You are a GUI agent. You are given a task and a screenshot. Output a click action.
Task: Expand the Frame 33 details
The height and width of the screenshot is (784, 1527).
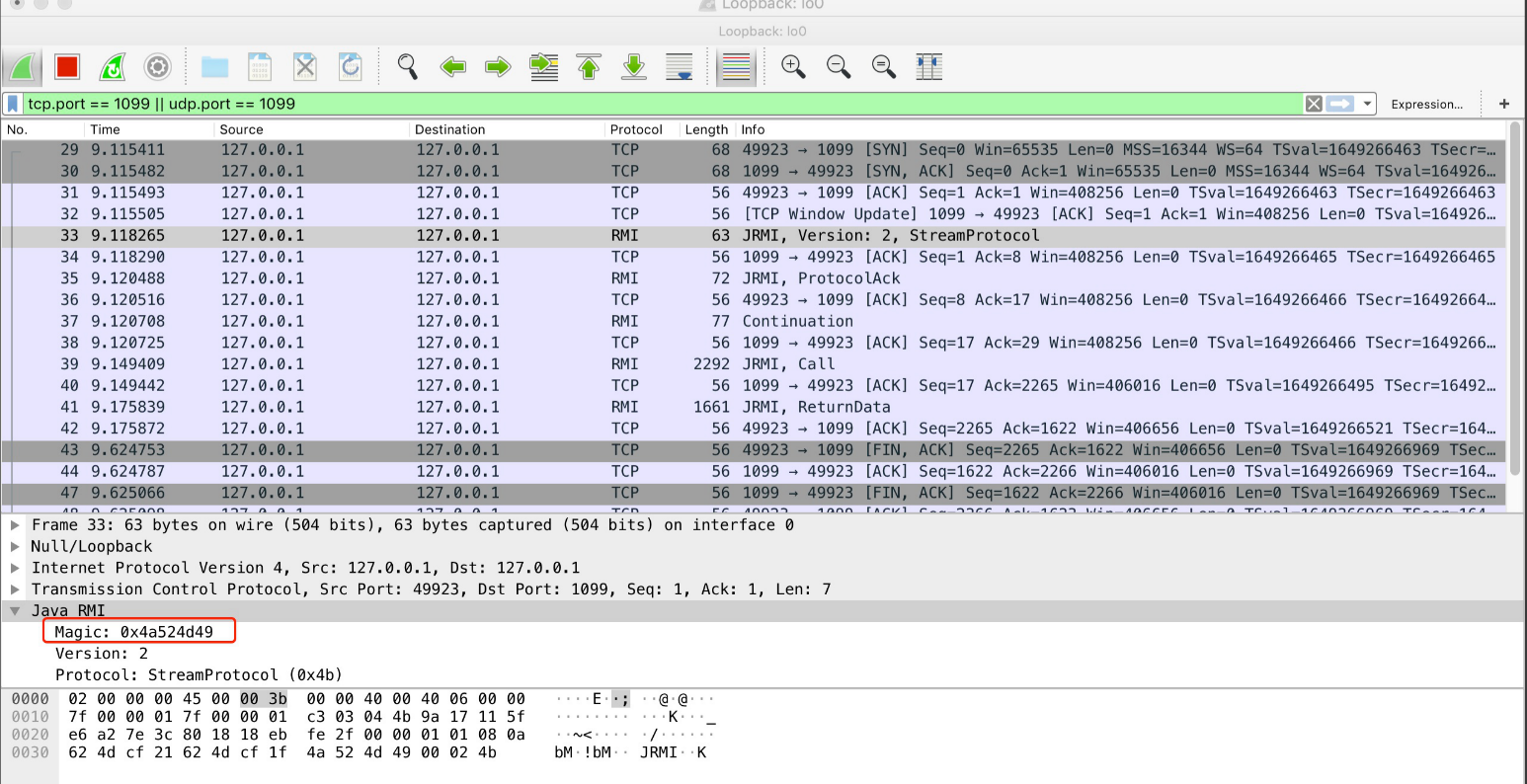15,525
